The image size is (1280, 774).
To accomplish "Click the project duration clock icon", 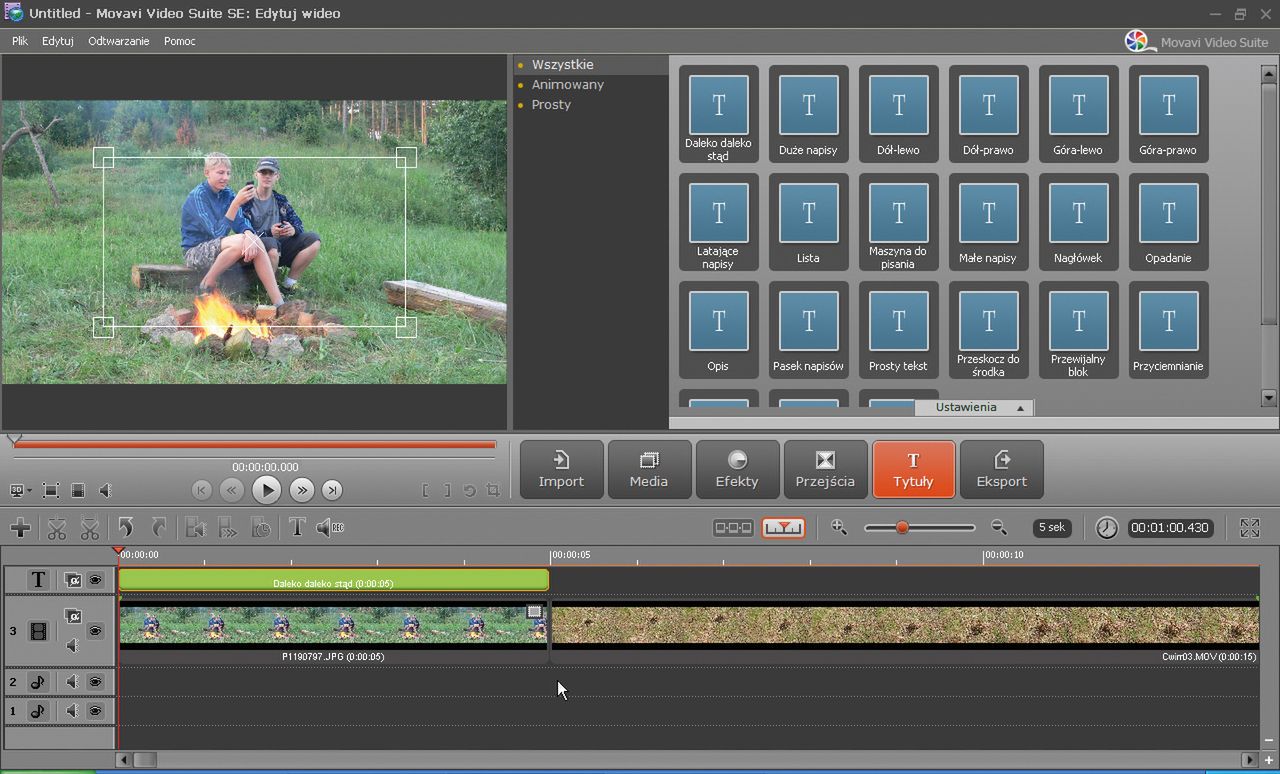I will point(1106,528).
